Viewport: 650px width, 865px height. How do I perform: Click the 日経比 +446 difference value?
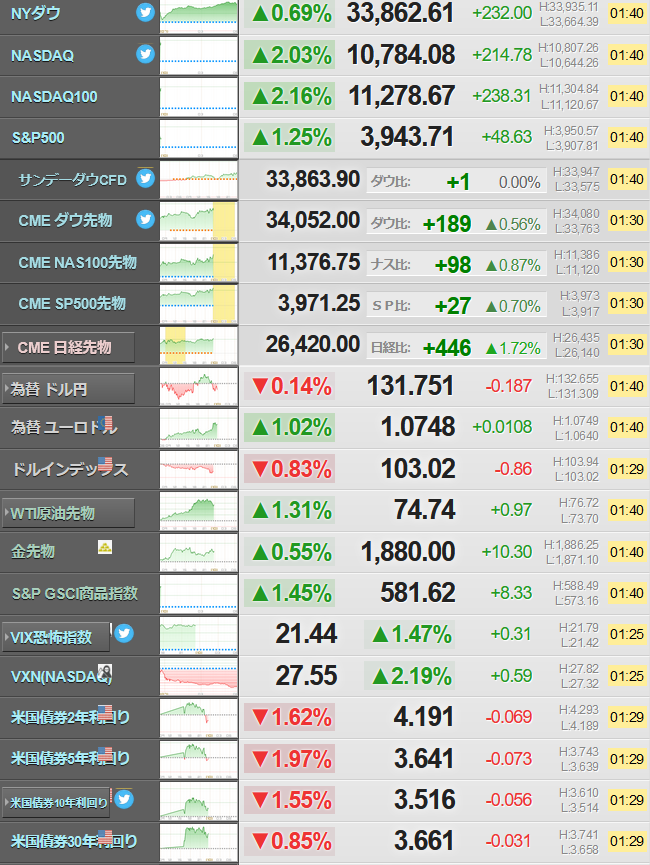tap(447, 348)
